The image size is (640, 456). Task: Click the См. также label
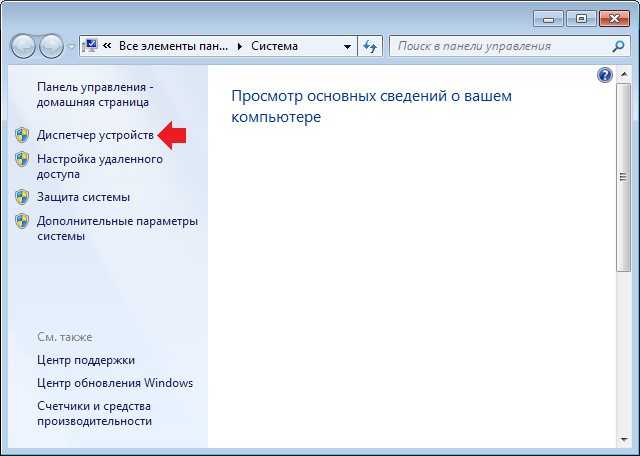64,337
